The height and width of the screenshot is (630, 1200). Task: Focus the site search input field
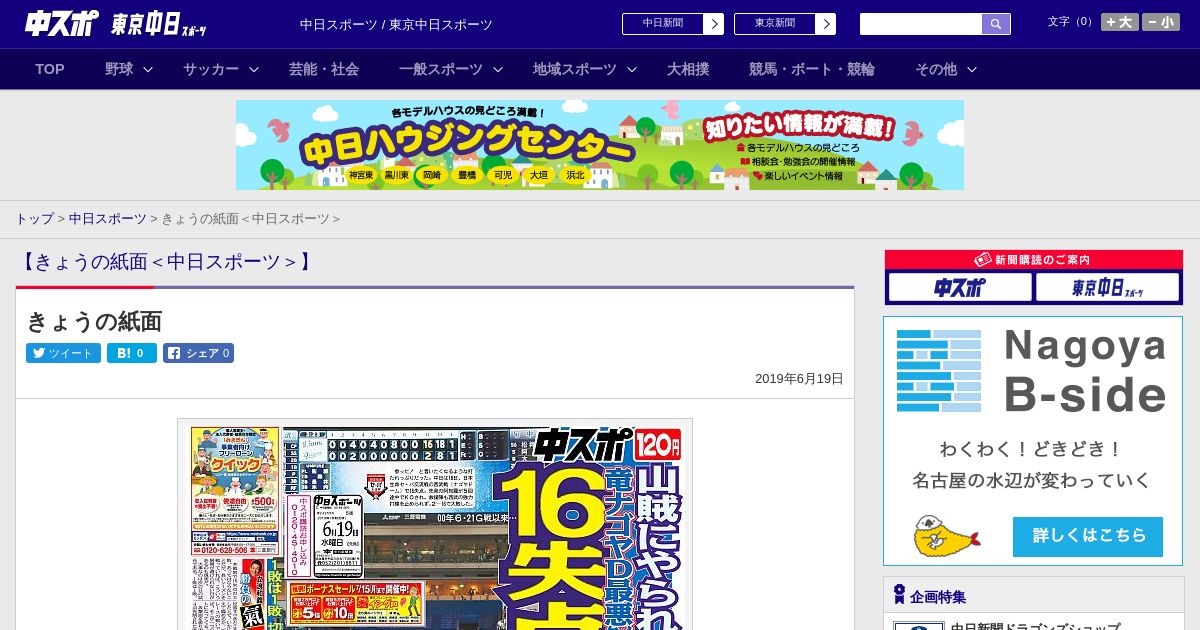pos(921,24)
